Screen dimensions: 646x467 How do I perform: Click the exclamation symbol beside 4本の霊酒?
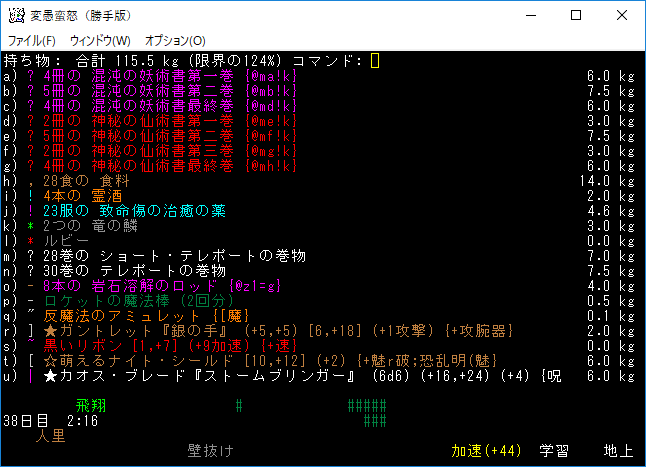pyautogui.click(x=33, y=196)
